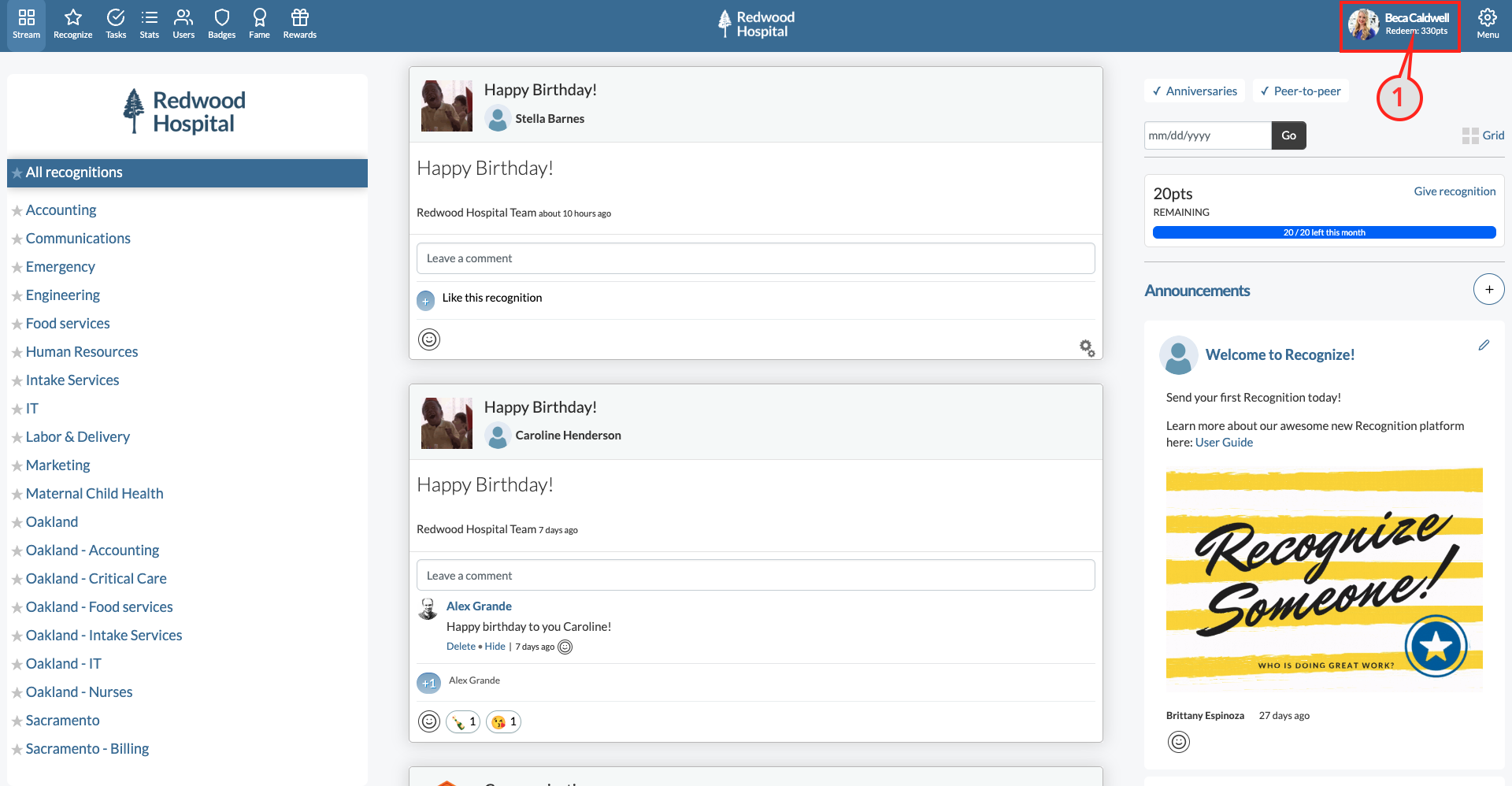Toggle the Anniversaries filter
Image resolution: width=1512 pixels, height=786 pixels.
coord(1194,91)
